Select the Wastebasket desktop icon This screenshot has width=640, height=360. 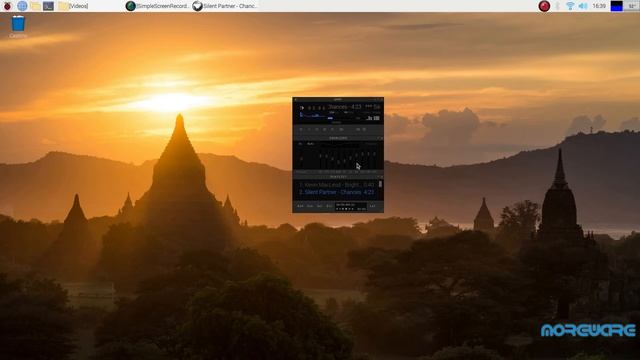click(18, 27)
